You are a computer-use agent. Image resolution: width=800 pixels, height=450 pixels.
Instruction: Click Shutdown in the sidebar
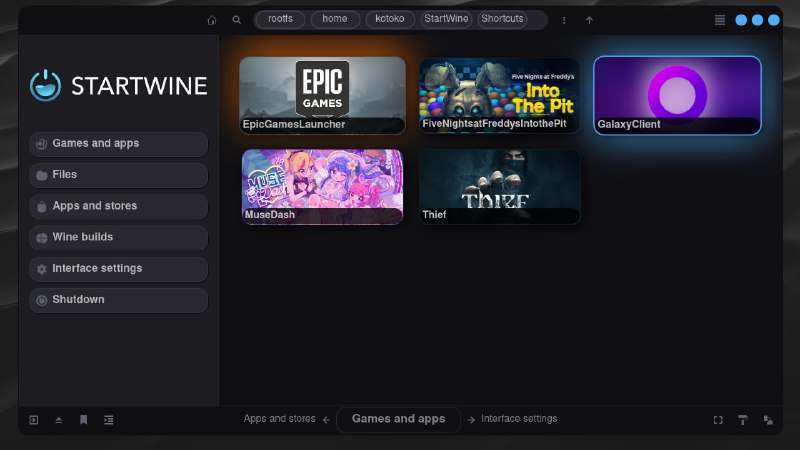[x=118, y=300]
